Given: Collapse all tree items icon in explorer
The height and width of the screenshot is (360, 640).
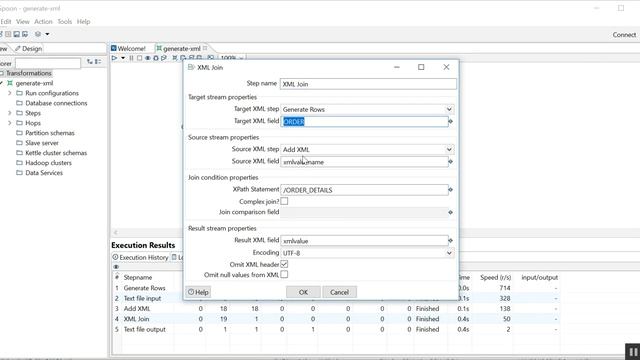Looking at the screenshot, I should 98,62.
